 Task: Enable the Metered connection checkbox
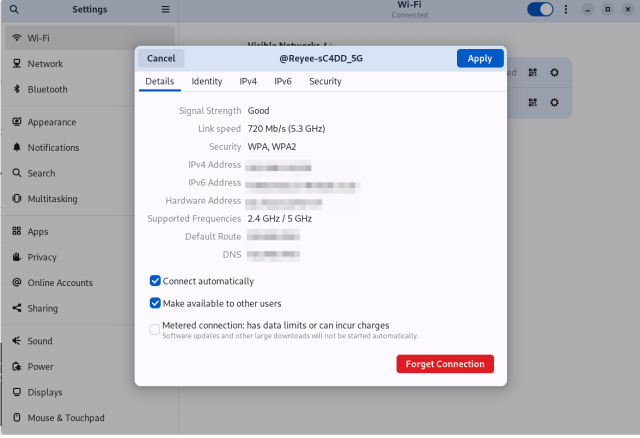click(155, 329)
